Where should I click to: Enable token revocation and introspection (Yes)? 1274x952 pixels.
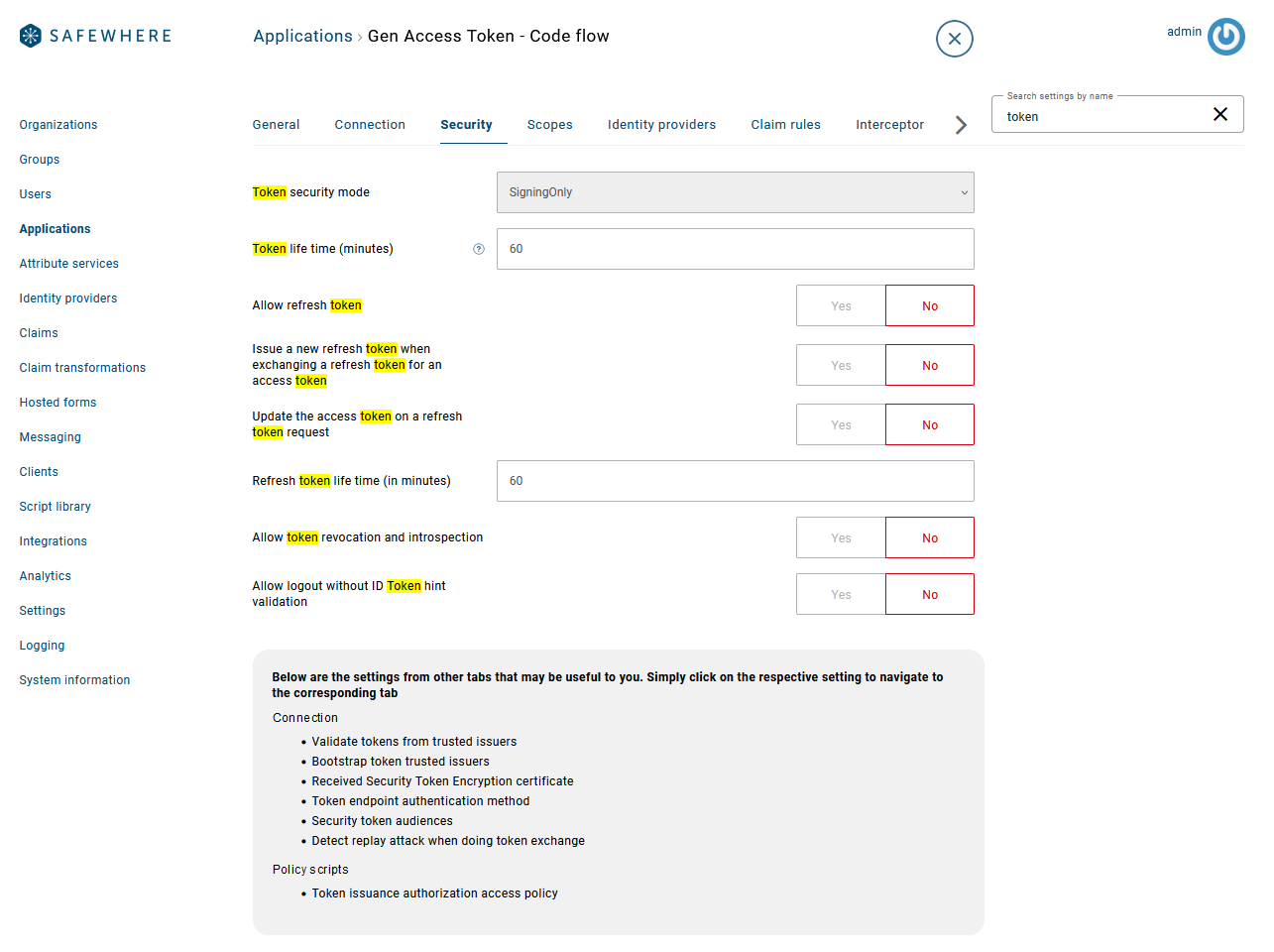(x=841, y=537)
